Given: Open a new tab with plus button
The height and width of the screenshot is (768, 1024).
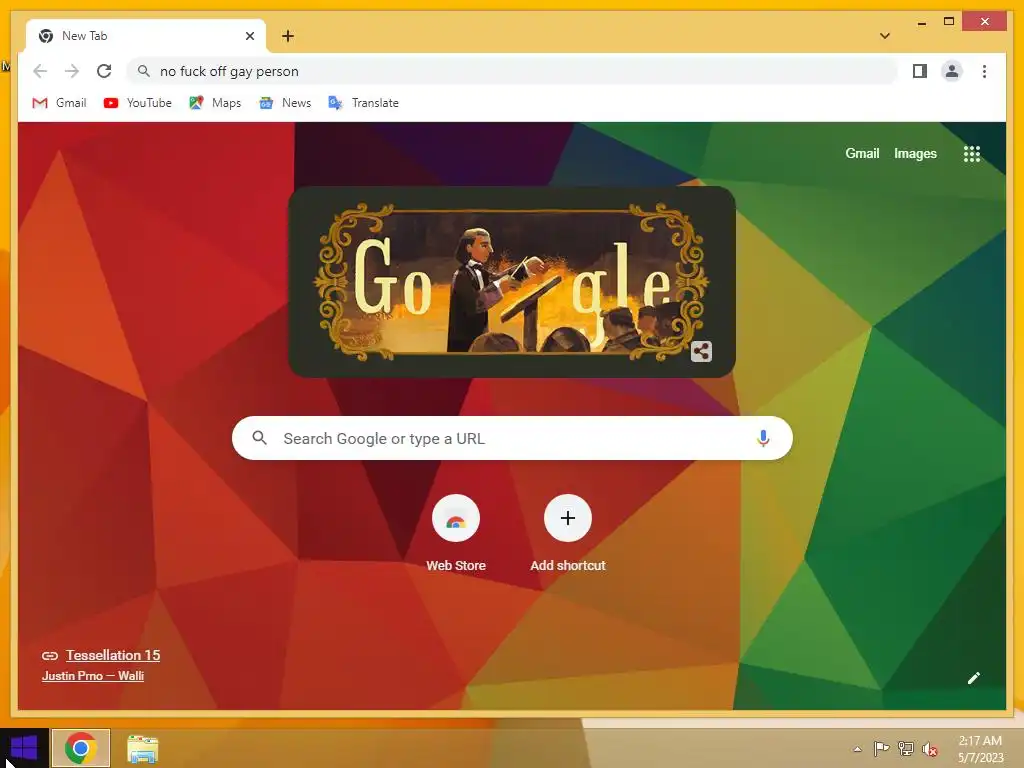Looking at the screenshot, I should pyautogui.click(x=288, y=36).
